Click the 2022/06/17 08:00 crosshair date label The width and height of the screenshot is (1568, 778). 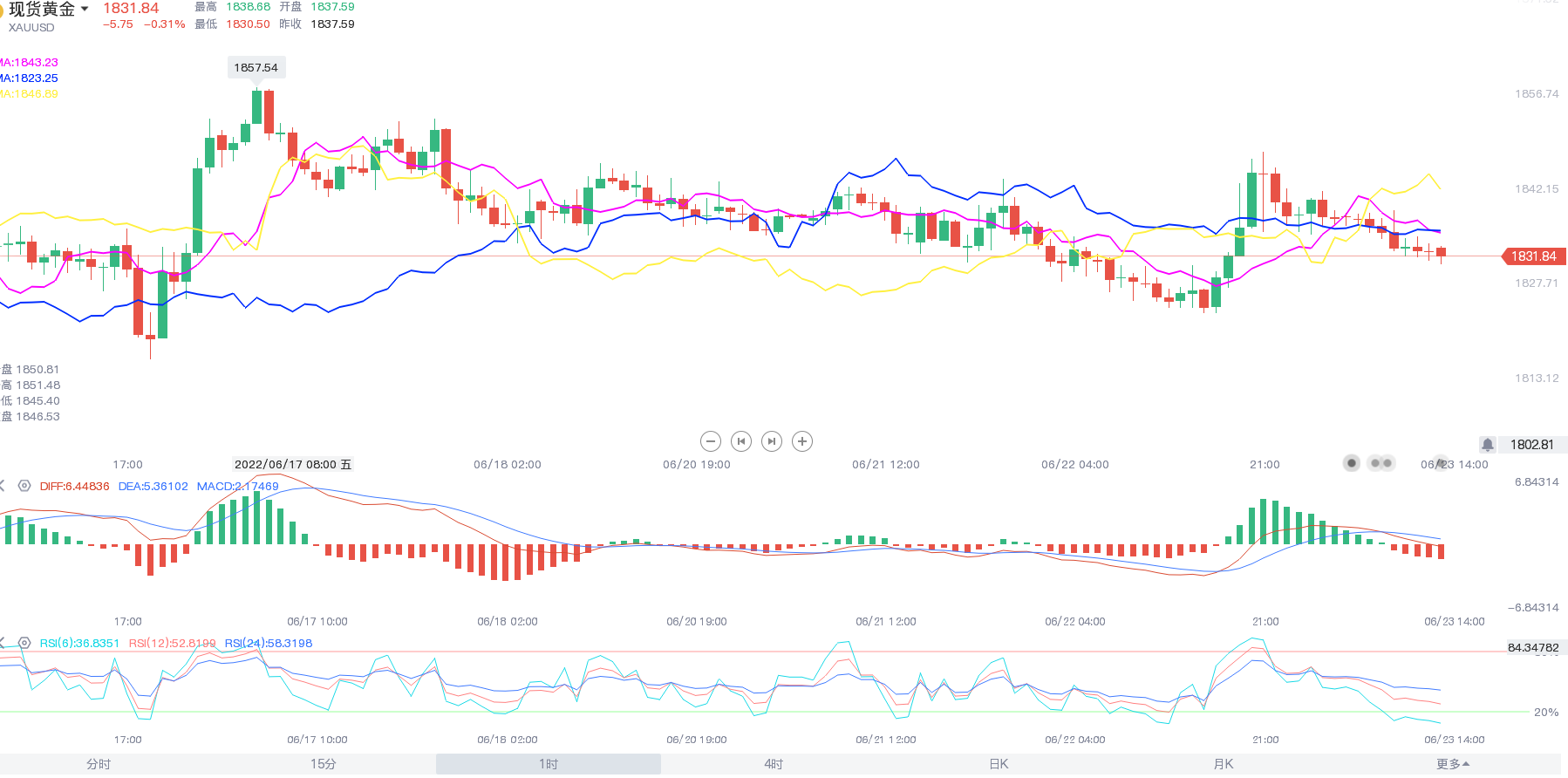pyautogui.click(x=293, y=465)
